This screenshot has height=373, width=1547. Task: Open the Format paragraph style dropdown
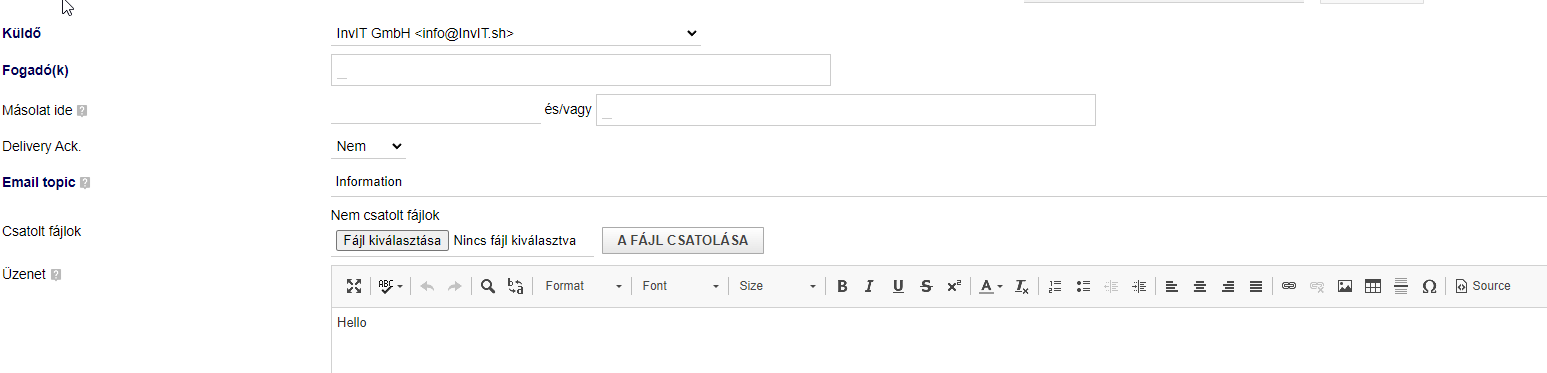583,286
